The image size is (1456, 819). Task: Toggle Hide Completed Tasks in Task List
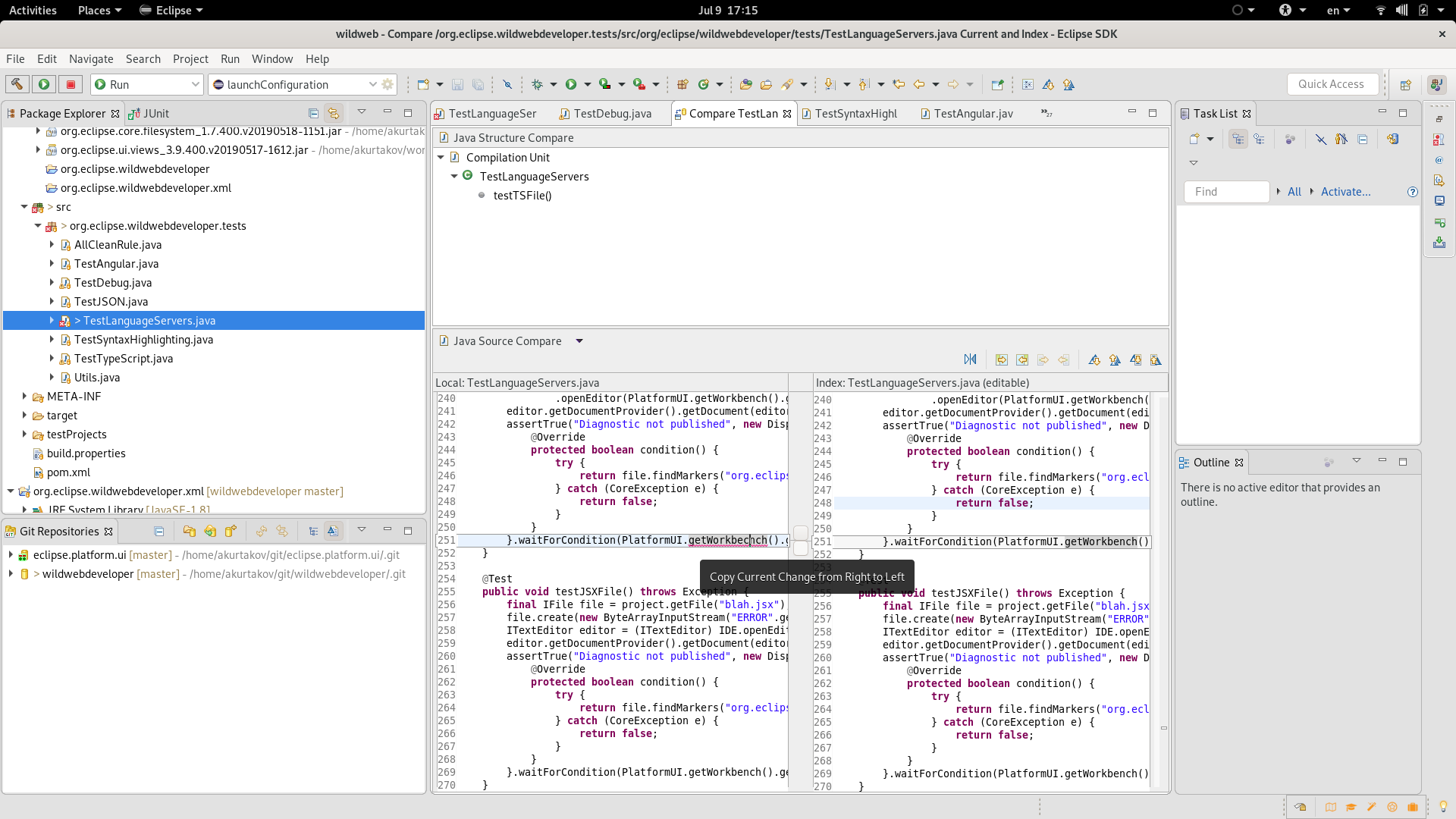coord(1321,139)
